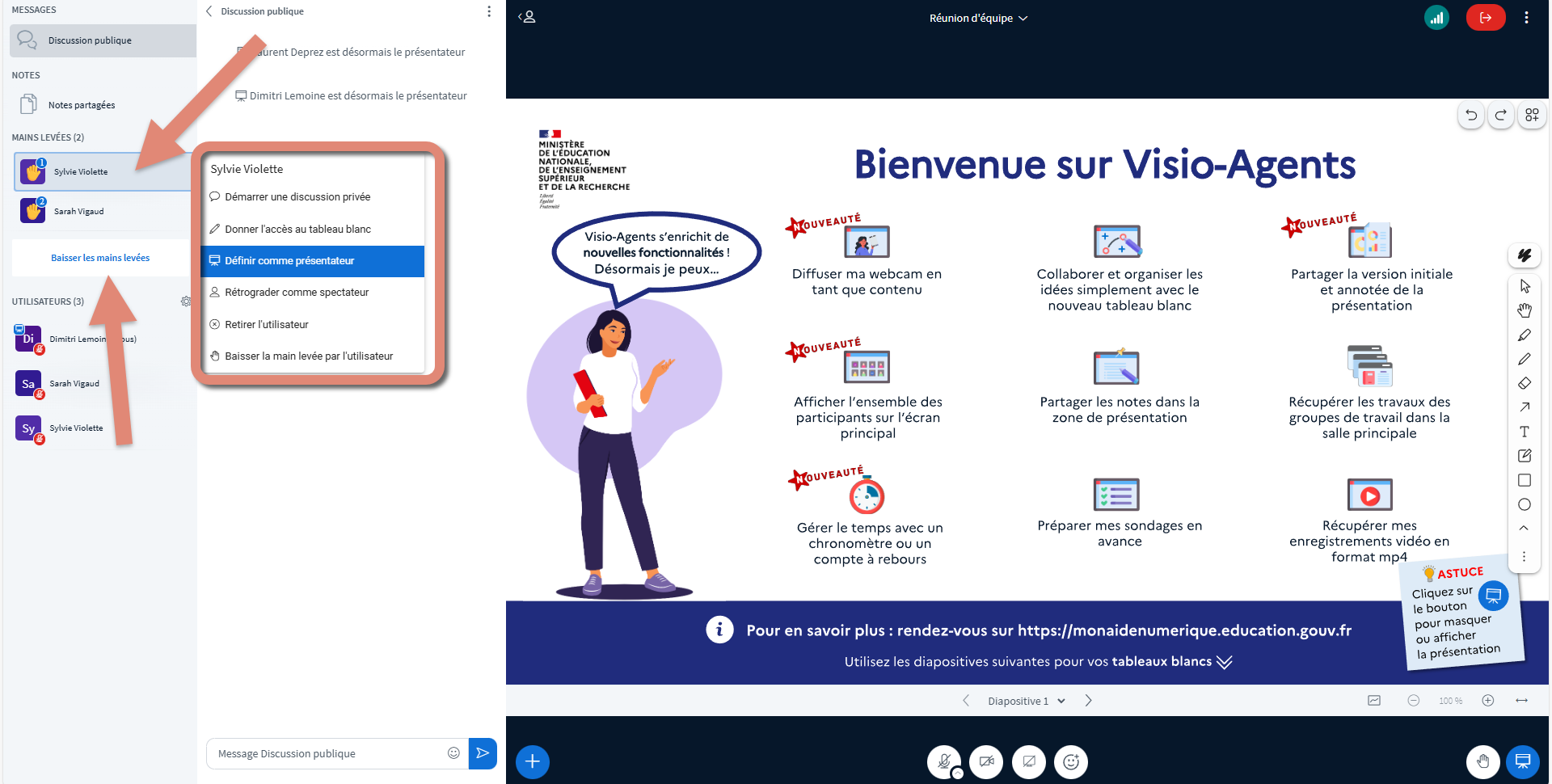This screenshot has width=1552, height=784.
Task: Open chat options three-dot menu
Action: click(488, 11)
